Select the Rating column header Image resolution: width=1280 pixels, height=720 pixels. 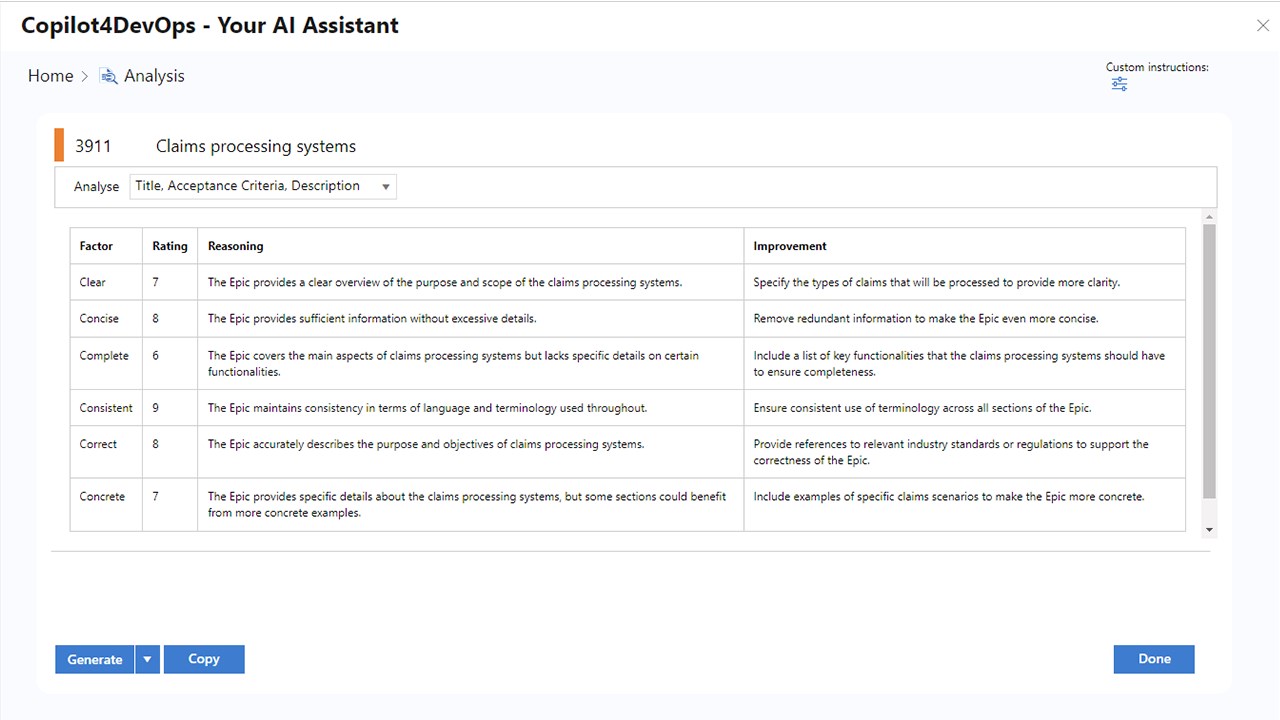[x=170, y=246]
